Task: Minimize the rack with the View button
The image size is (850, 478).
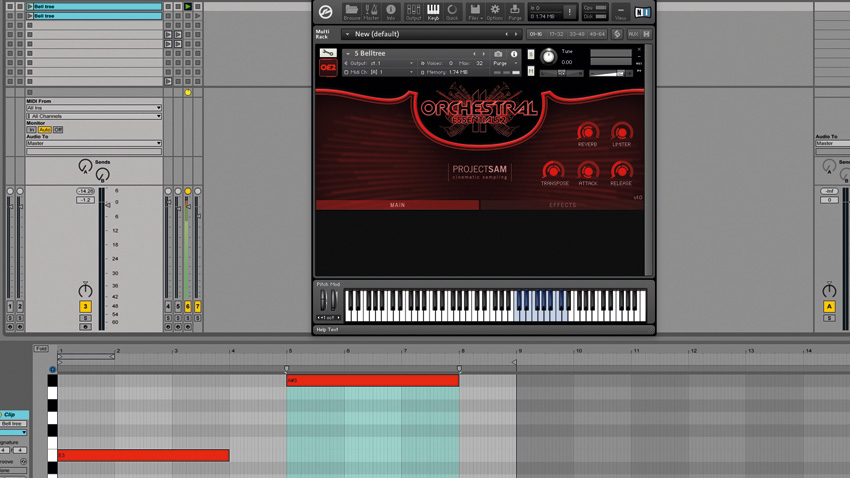Action: (620, 12)
